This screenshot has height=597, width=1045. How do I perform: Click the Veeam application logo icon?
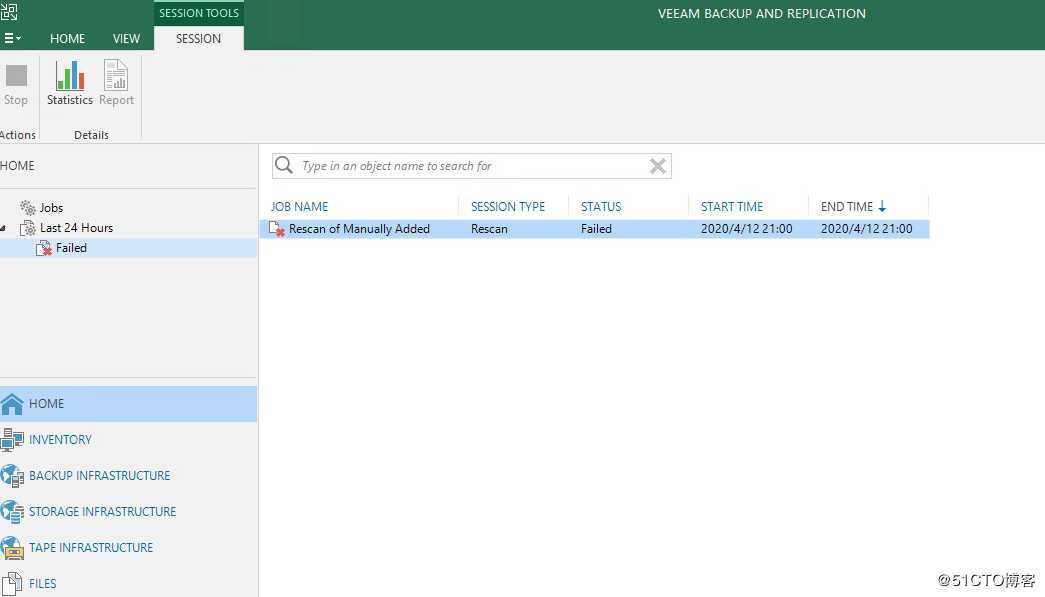9,11
